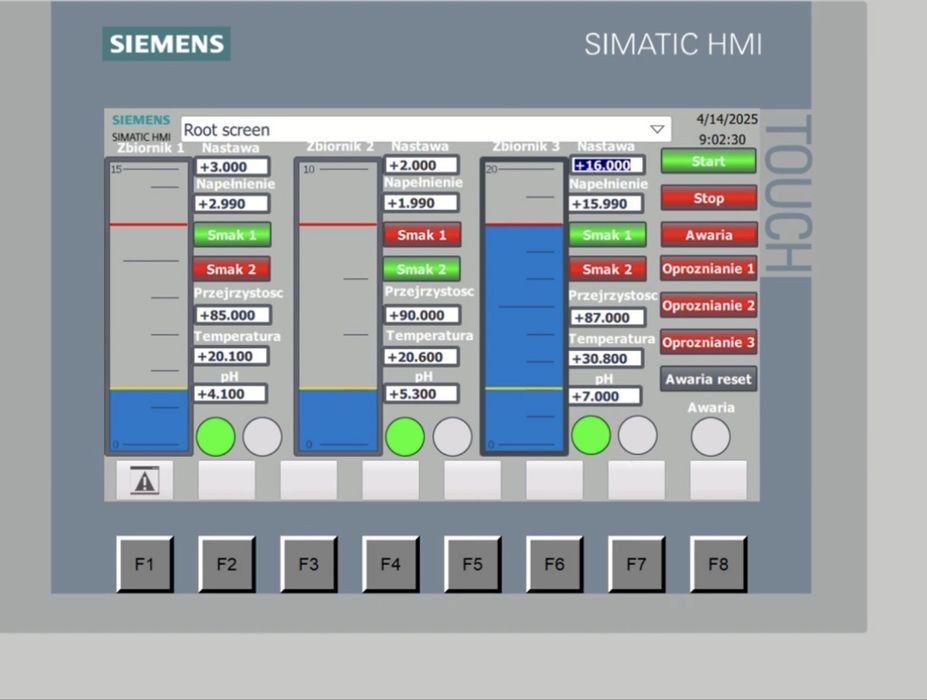Activate Oproznianie 1 button
The height and width of the screenshot is (700, 927).
pyautogui.click(x=708, y=268)
